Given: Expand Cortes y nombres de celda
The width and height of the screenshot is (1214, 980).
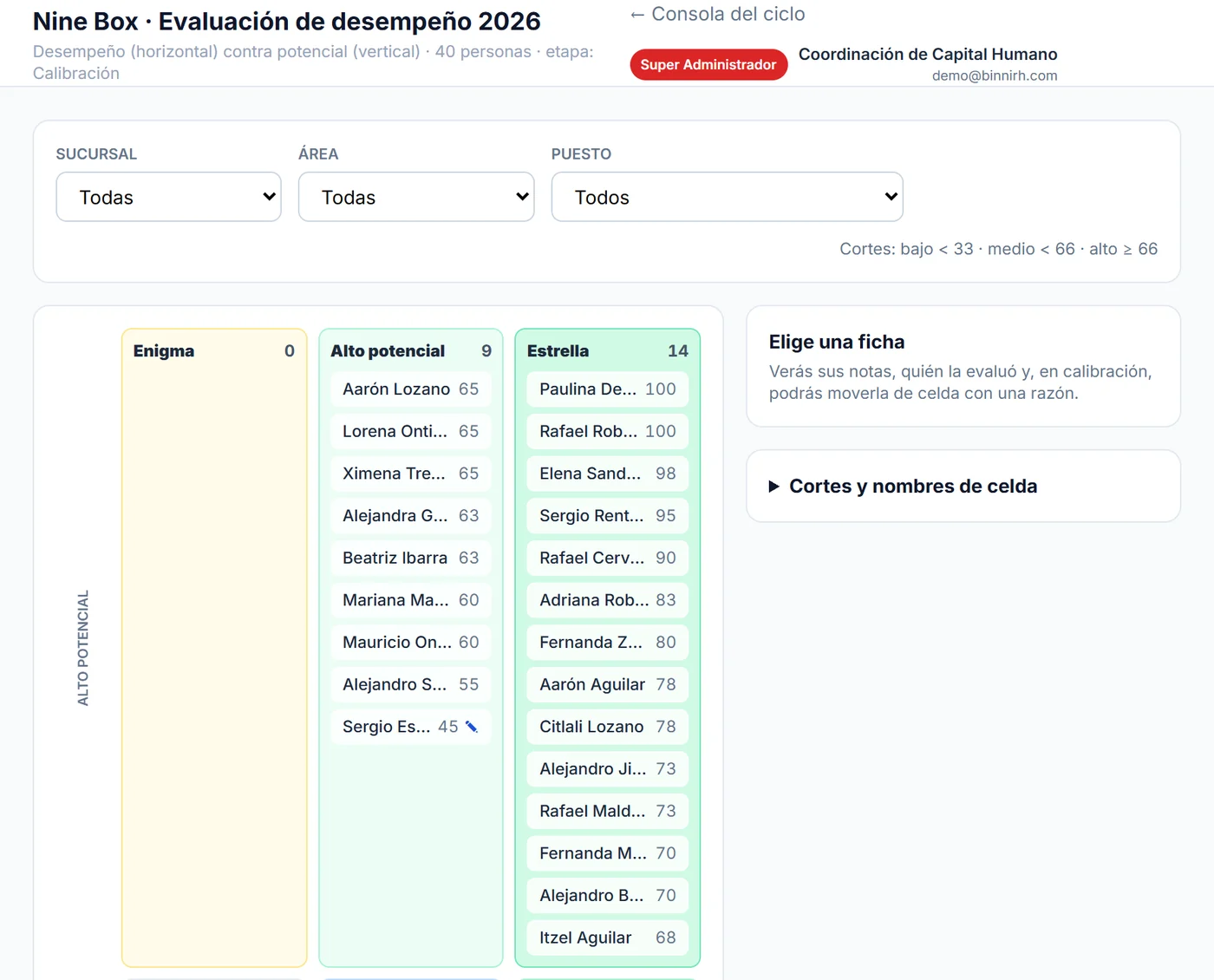Looking at the screenshot, I should 903,487.
